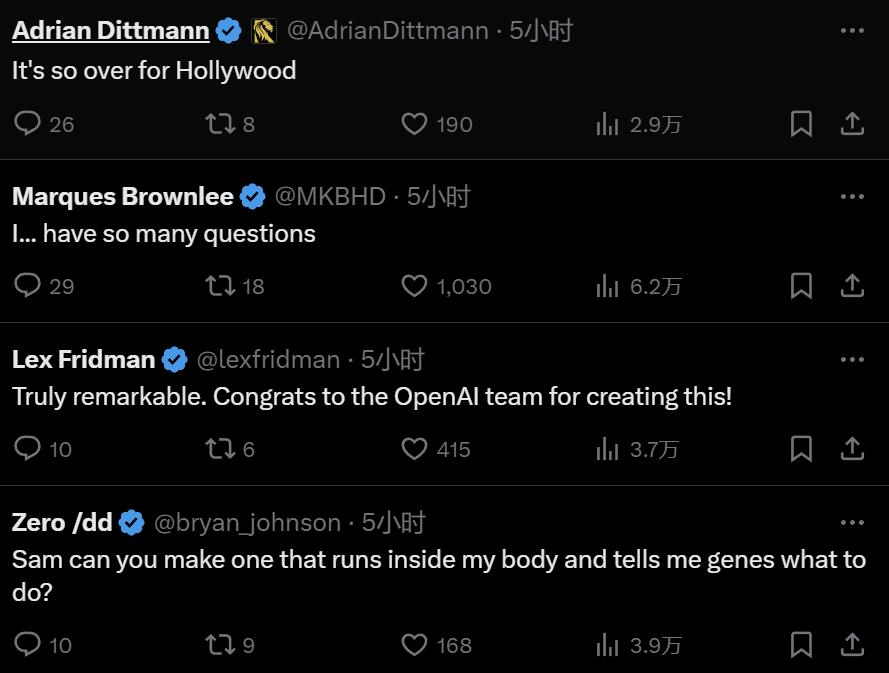Retweet Marques Brownlee's "so many questions" tweet
Viewport: 889px width, 673px height.
tap(219, 286)
